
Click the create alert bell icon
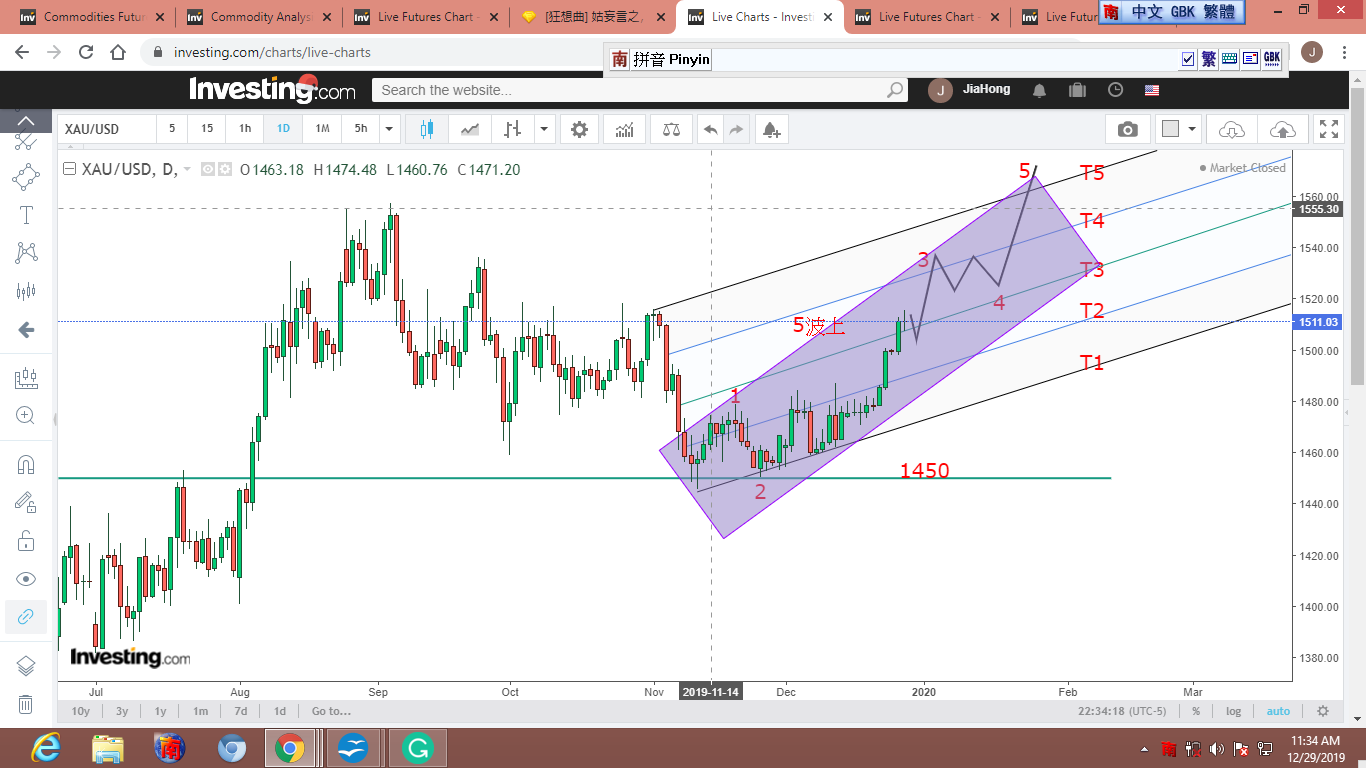pyautogui.click(x=769, y=129)
